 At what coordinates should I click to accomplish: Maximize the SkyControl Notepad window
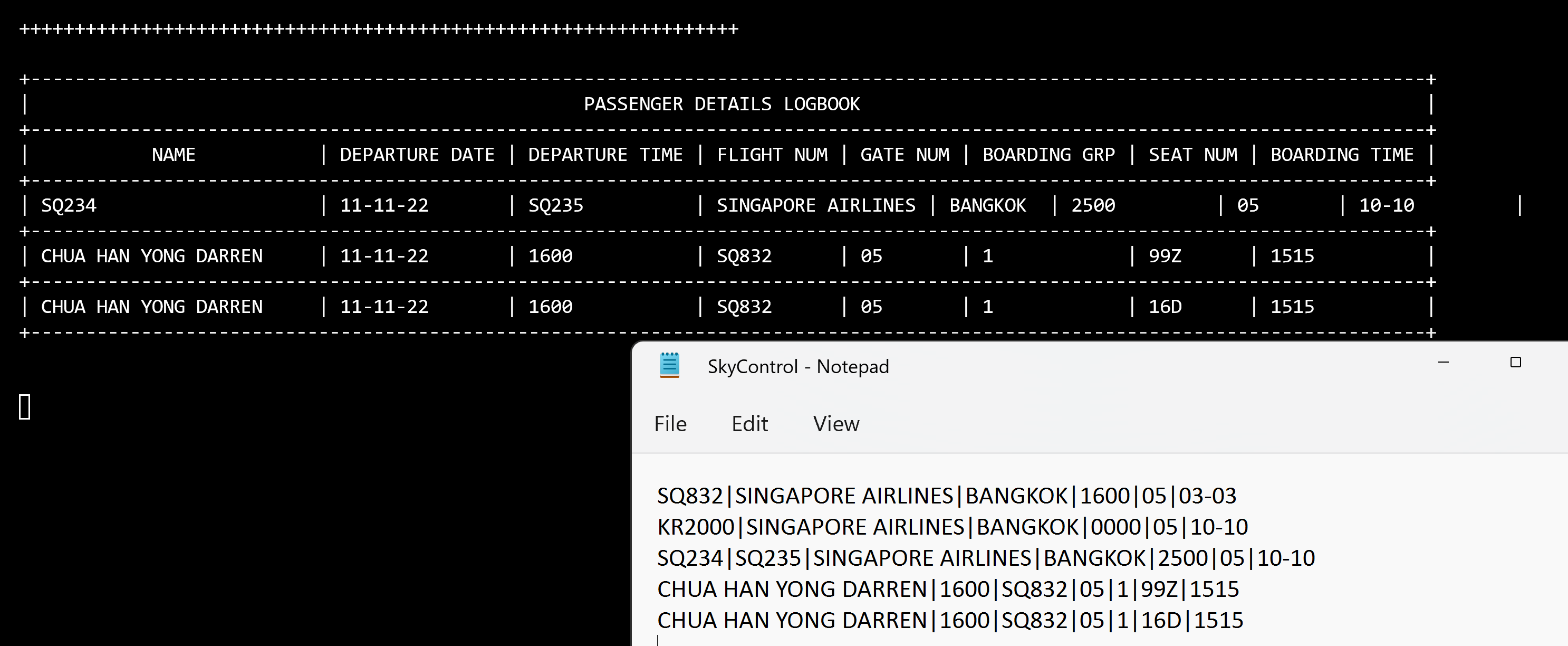tap(1515, 362)
